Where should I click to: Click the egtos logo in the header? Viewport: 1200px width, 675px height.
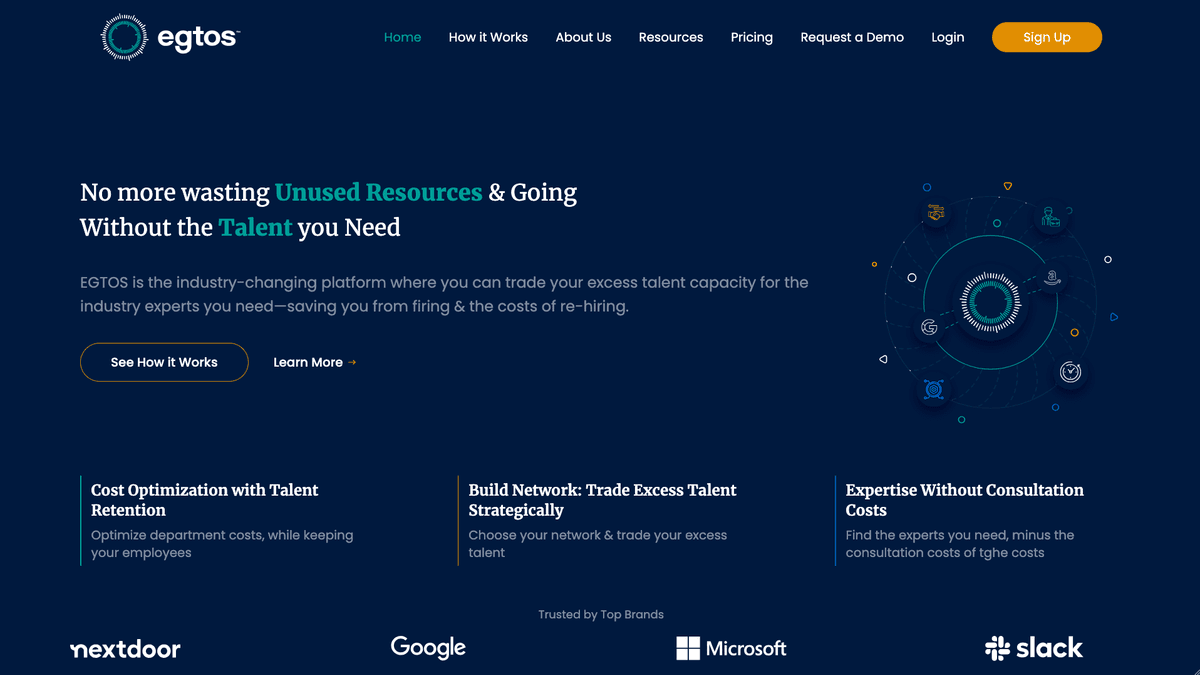coord(170,38)
